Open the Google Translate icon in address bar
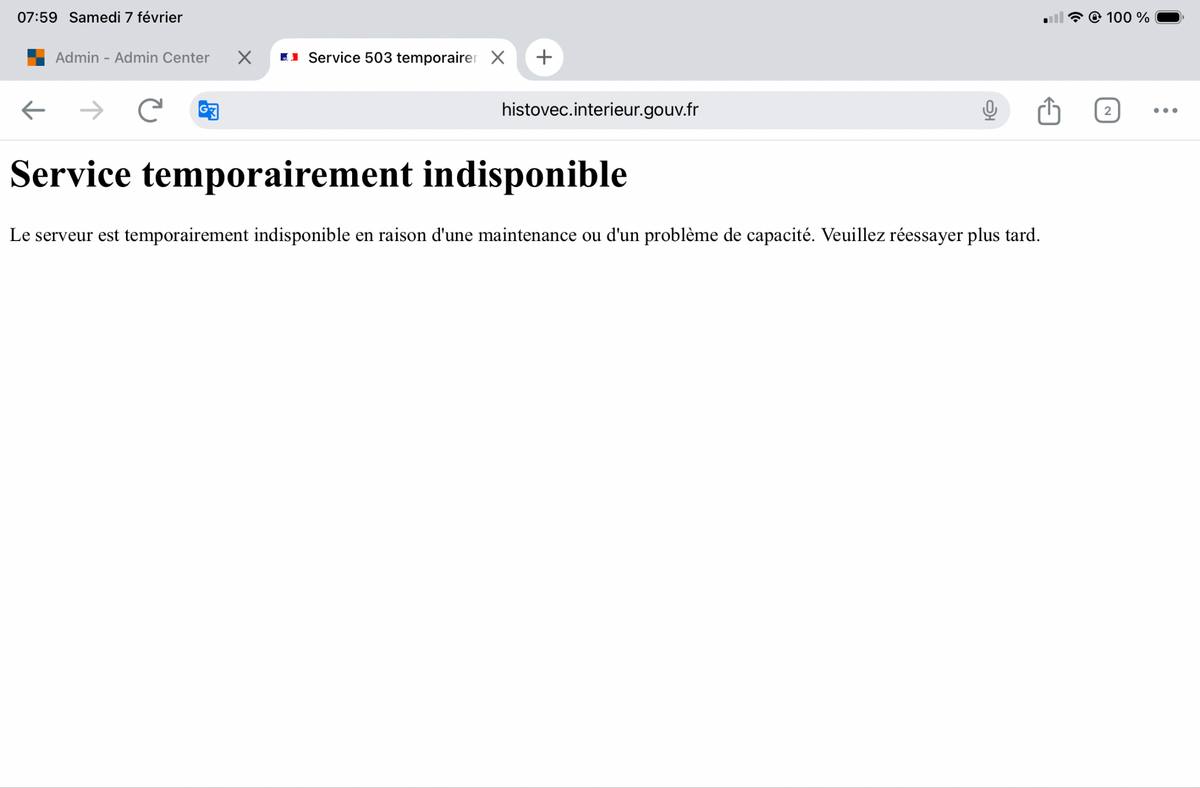1200x788 pixels. (x=209, y=110)
